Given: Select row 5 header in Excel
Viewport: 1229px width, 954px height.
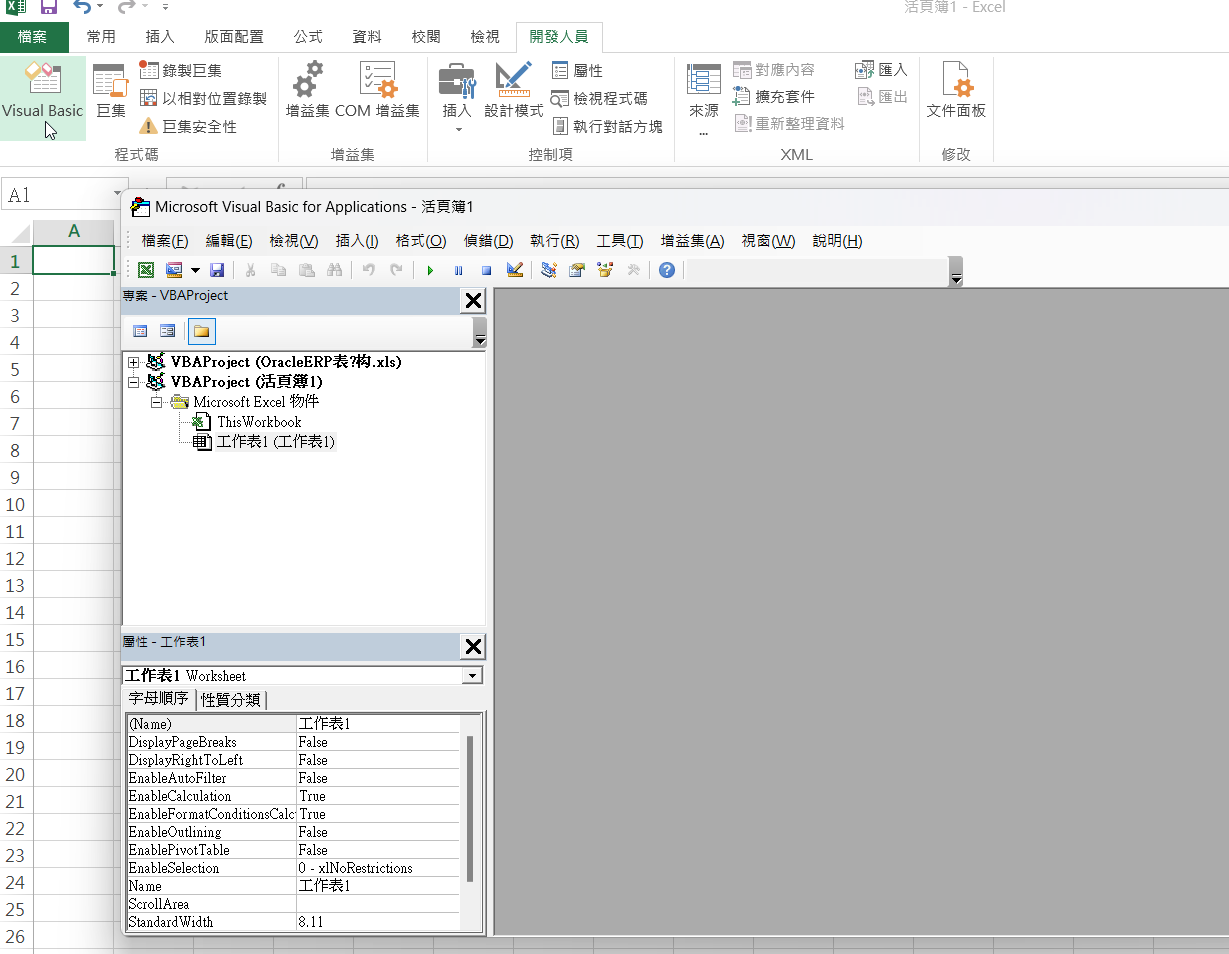Looking at the screenshot, I should 15,369.
